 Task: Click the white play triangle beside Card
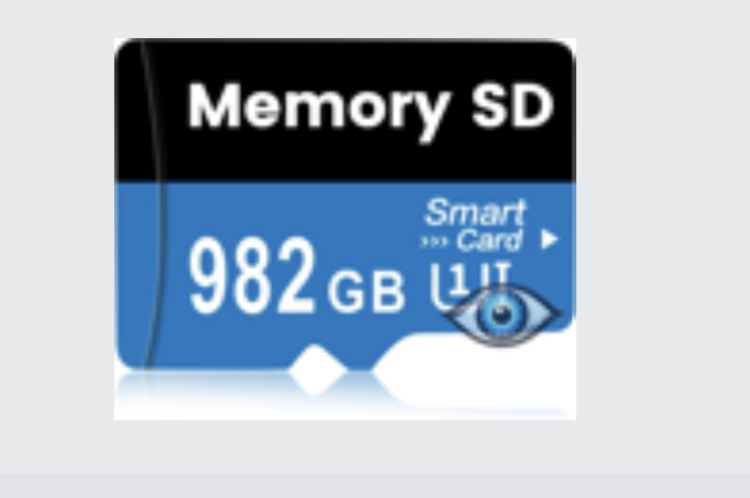click(x=549, y=239)
